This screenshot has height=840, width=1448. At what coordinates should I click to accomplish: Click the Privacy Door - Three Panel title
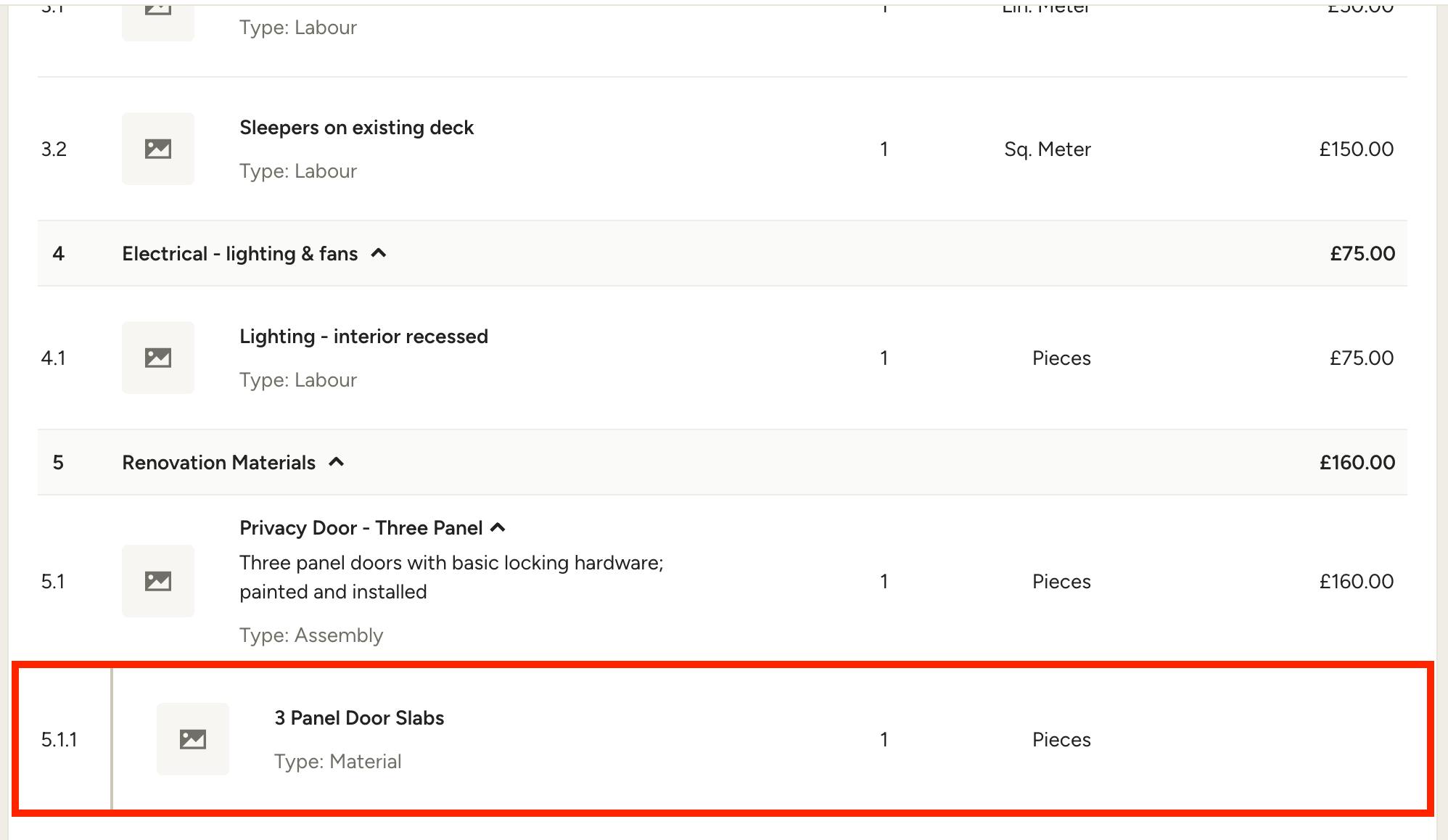pos(361,528)
